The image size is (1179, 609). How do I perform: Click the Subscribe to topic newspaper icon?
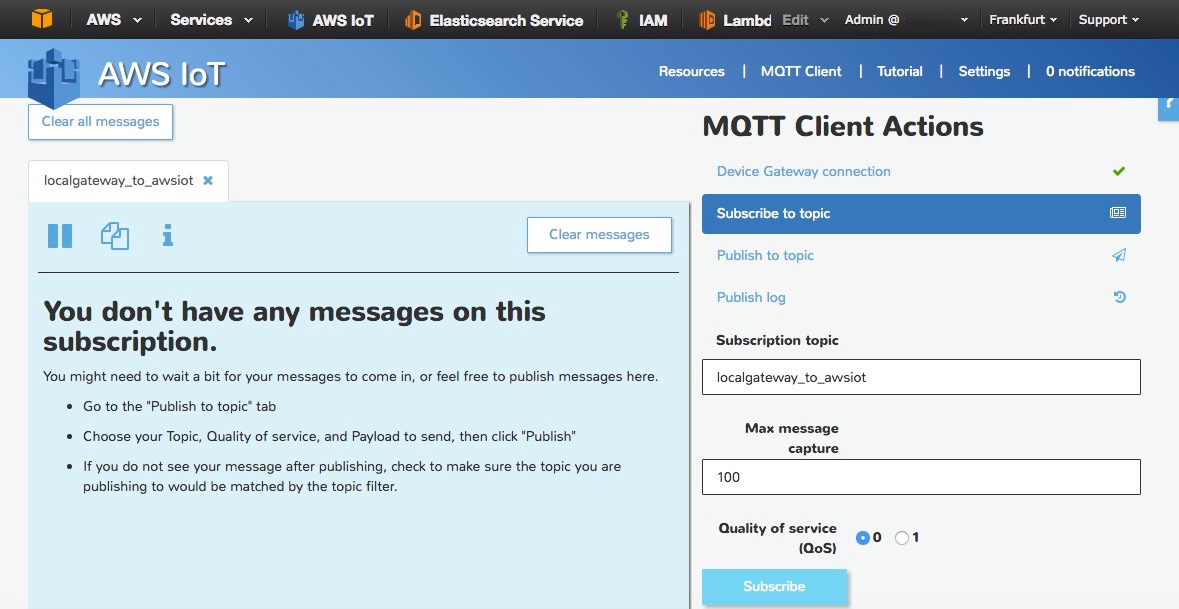tap(1118, 213)
